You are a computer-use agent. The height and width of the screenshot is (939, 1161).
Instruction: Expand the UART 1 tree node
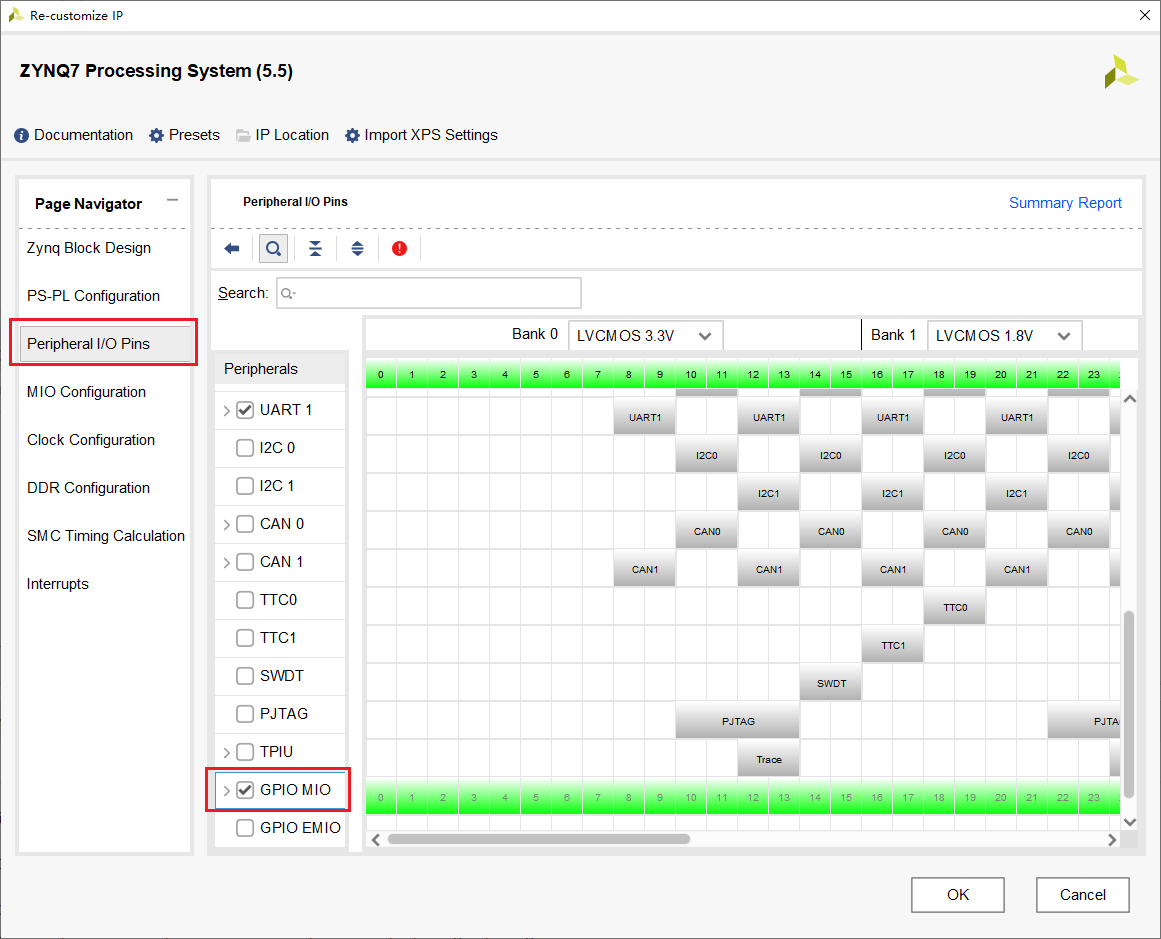pos(227,410)
